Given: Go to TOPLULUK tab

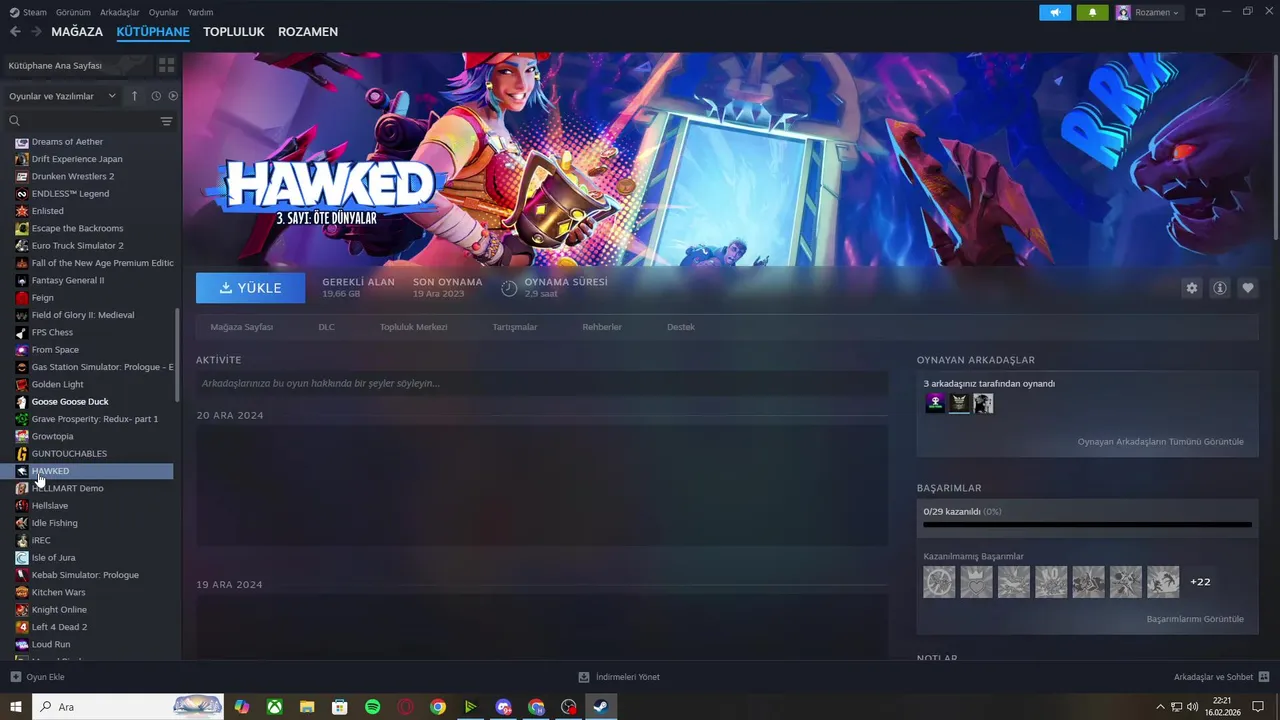Looking at the screenshot, I should pyautogui.click(x=234, y=32).
